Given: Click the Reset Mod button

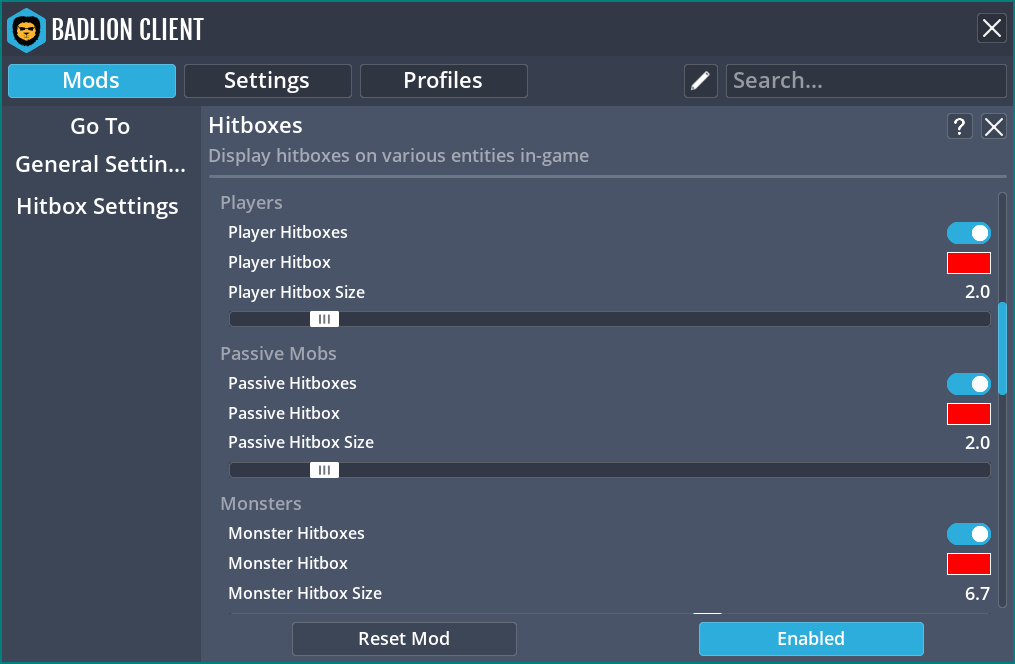Looking at the screenshot, I should (x=404, y=639).
